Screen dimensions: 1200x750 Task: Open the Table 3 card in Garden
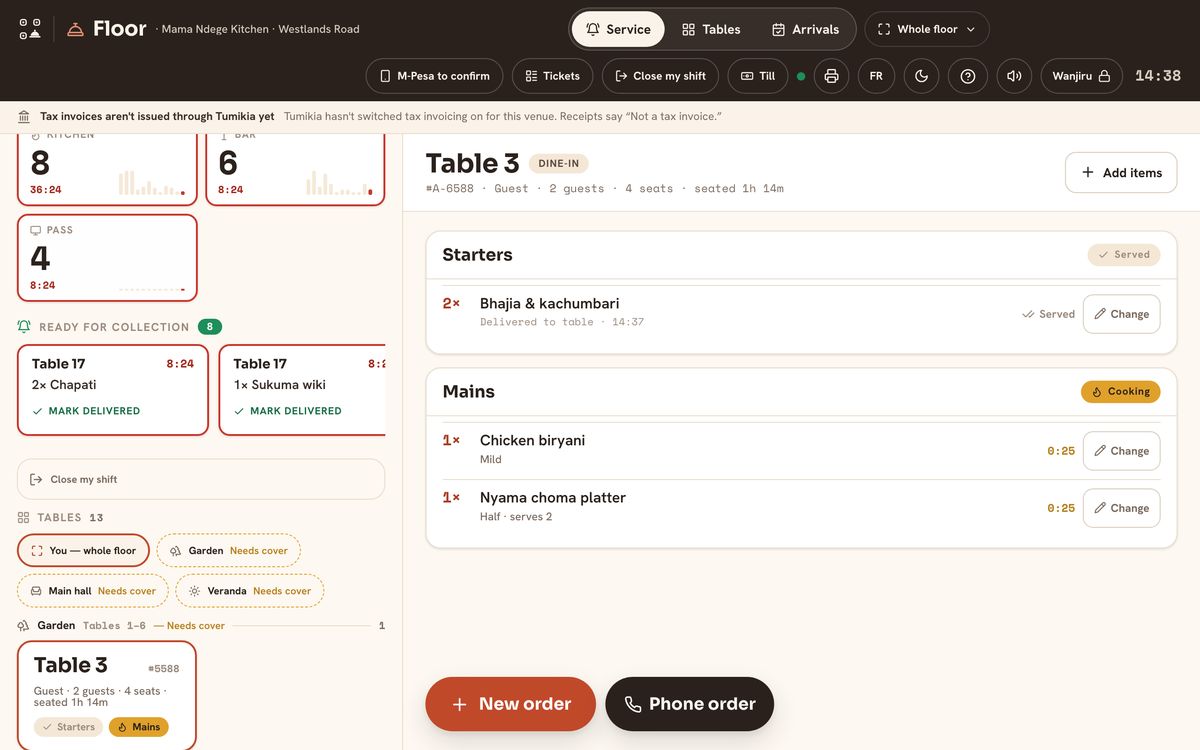point(107,695)
